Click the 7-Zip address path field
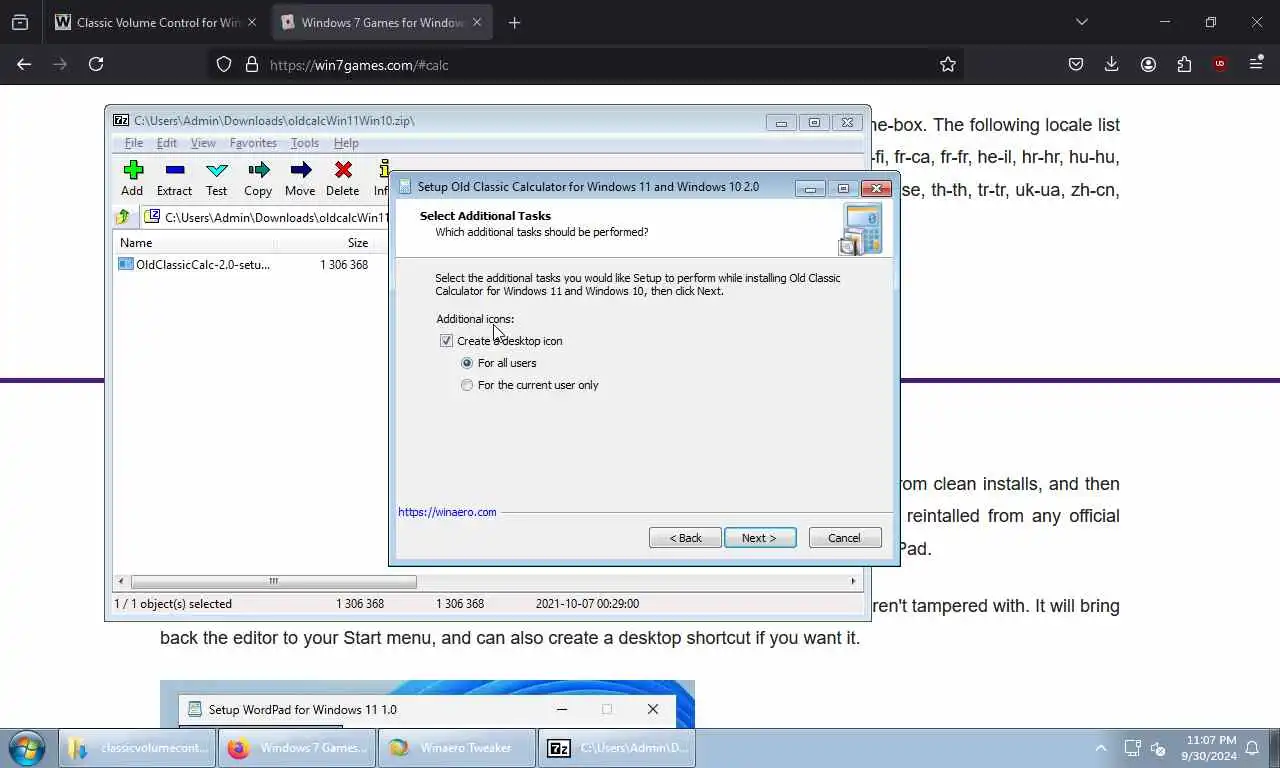 tap(265, 217)
